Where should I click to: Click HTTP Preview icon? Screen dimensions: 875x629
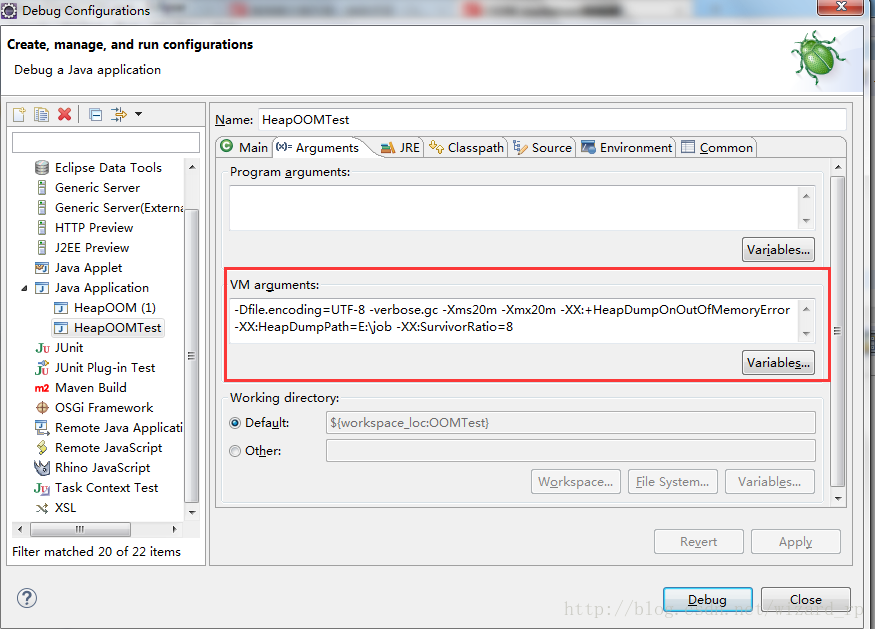tap(42, 228)
